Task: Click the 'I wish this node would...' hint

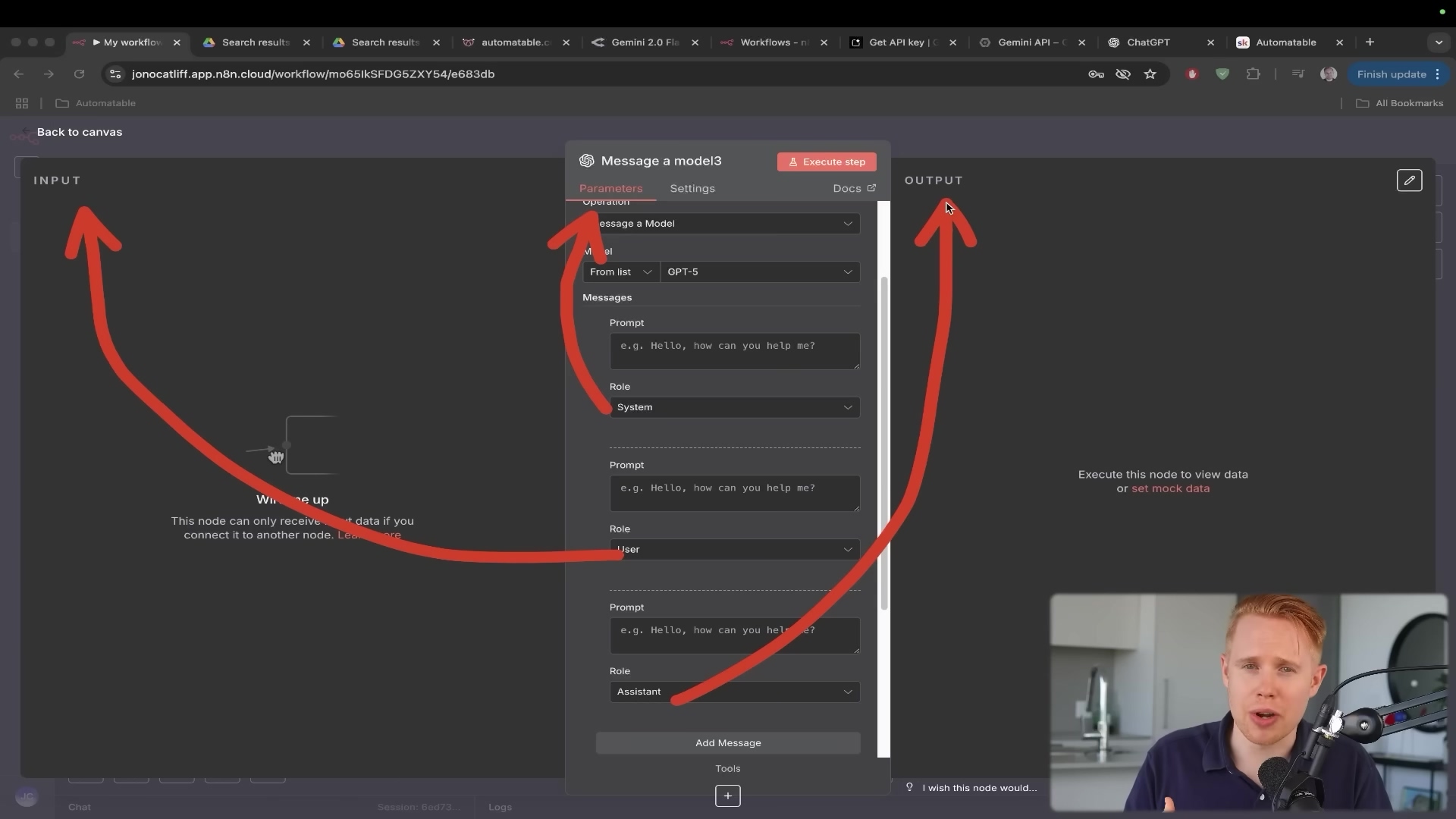Action: pos(980,788)
